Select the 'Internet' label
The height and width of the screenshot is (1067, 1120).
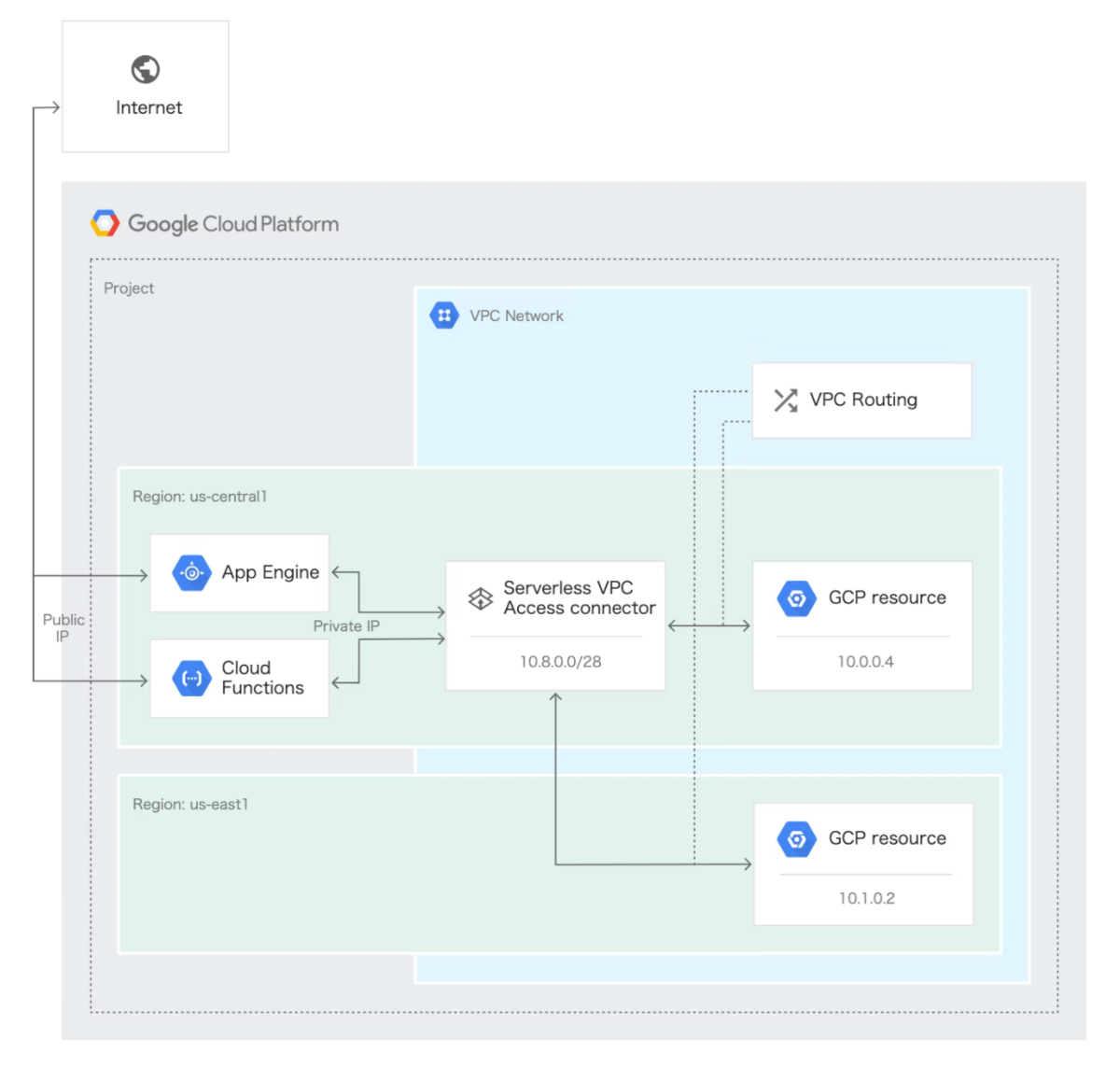point(149,107)
